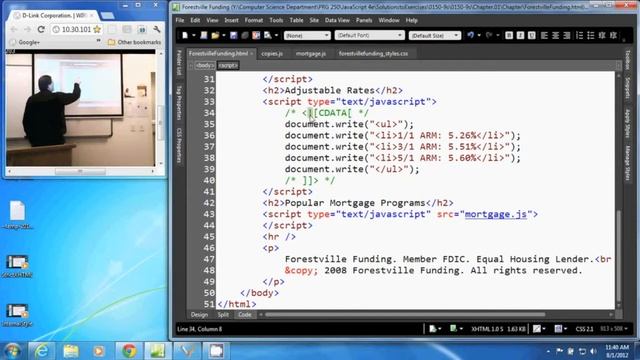
Task: Click the Decrease Indent icon
Action: pos(602,36)
